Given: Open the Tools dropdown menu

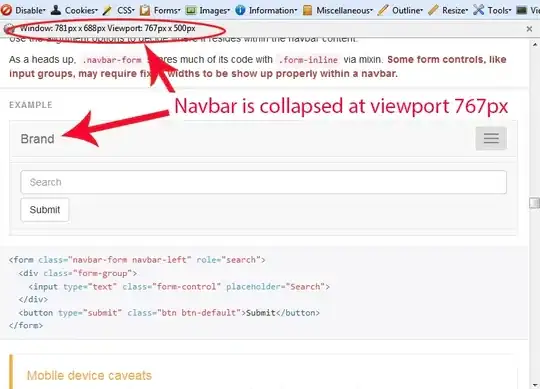Looking at the screenshot, I should 499,11.
